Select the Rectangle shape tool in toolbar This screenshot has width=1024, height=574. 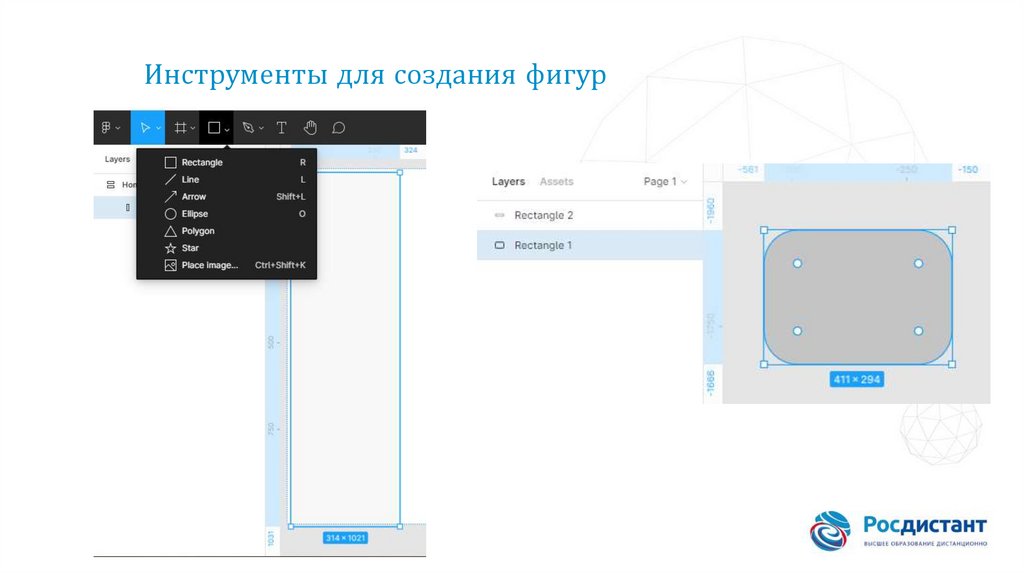(214, 128)
